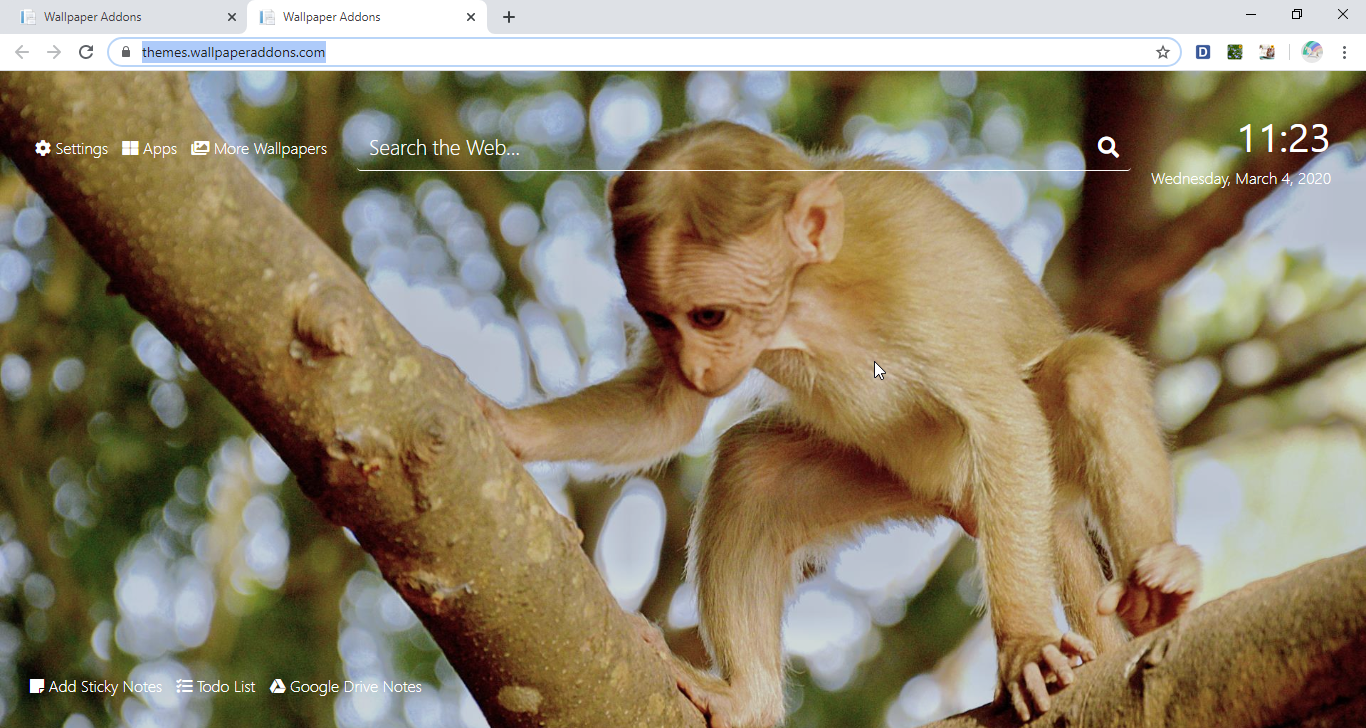The image size is (1366, 728).
Task: Bookmark this page with the star icon
Action: 1162,52
